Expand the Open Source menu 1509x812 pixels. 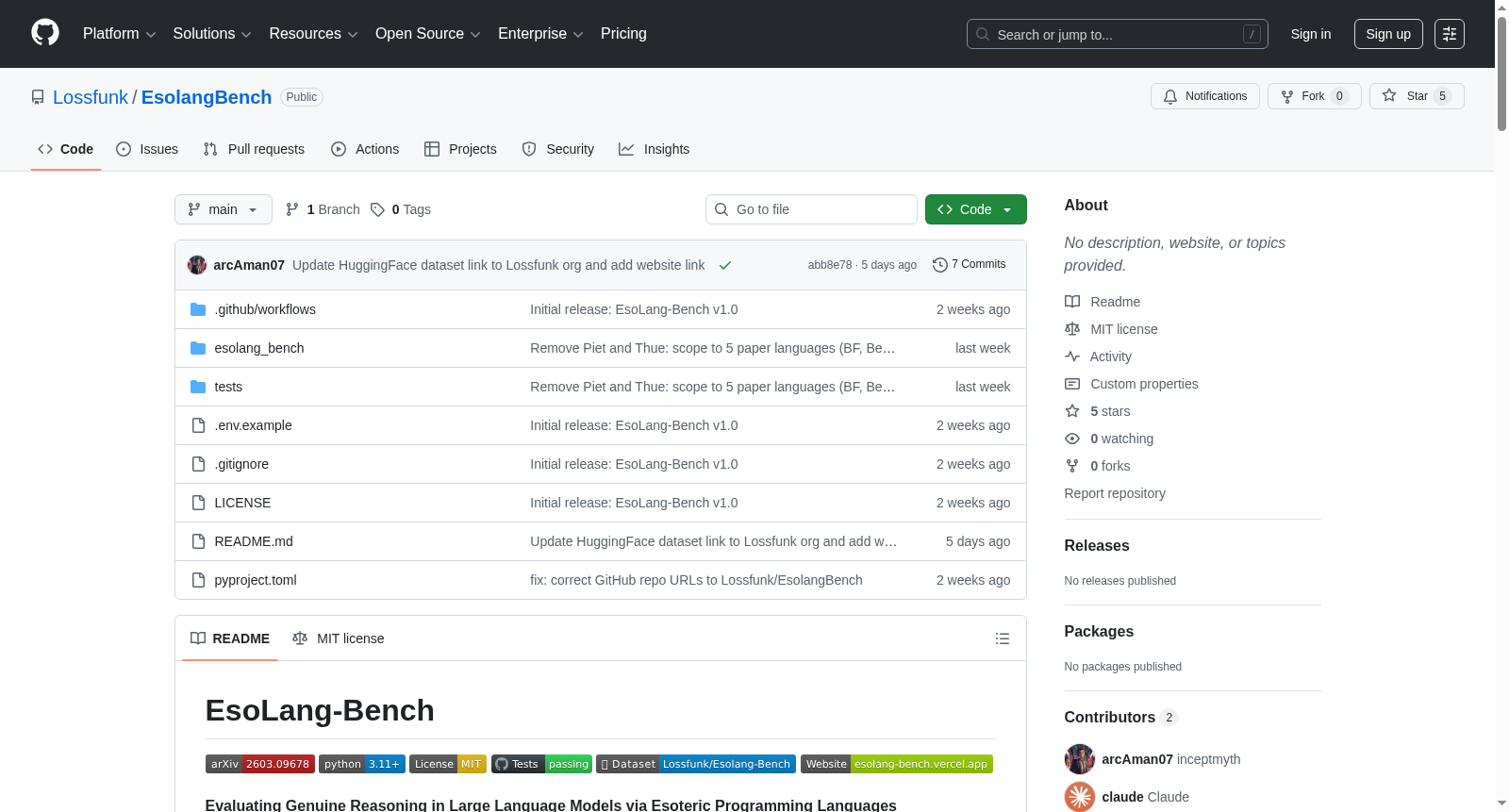[428, 34]
